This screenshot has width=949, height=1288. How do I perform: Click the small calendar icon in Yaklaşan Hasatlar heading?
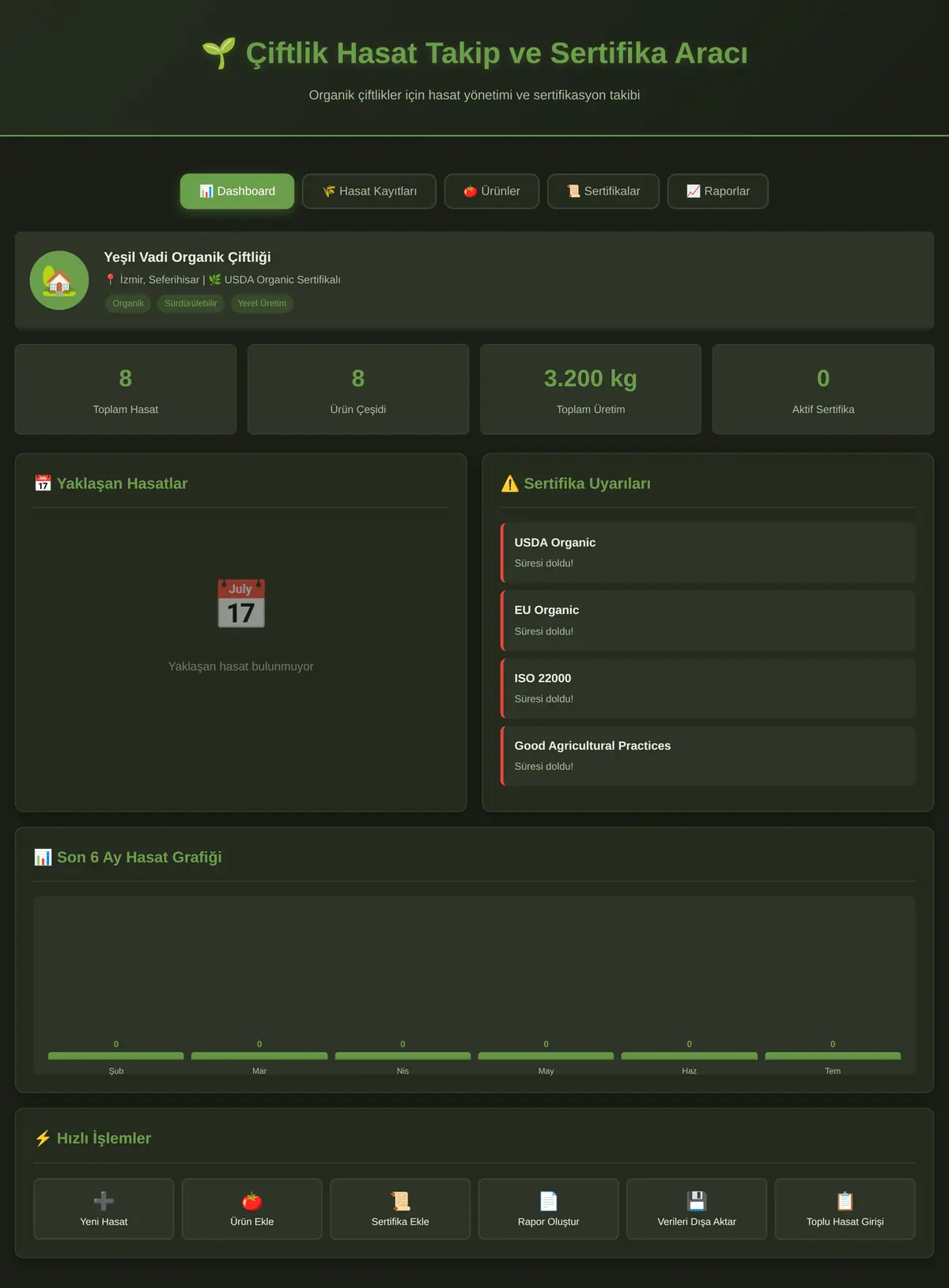43,483
